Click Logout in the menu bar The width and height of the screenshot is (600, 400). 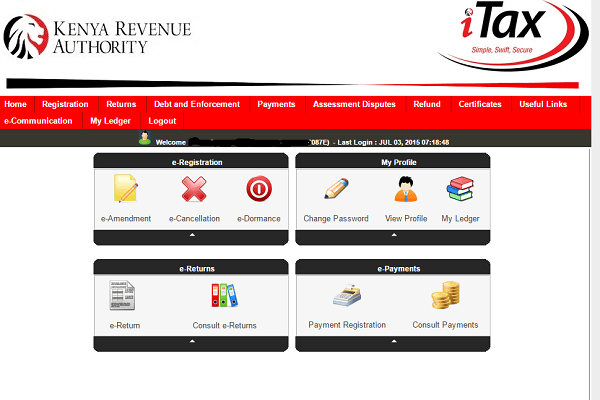click(162, 121)
